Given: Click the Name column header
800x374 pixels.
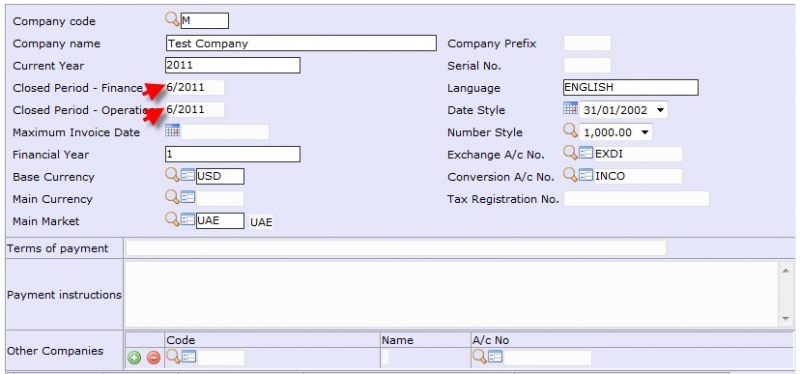Looking at the screenshot, I should [397, 340].
